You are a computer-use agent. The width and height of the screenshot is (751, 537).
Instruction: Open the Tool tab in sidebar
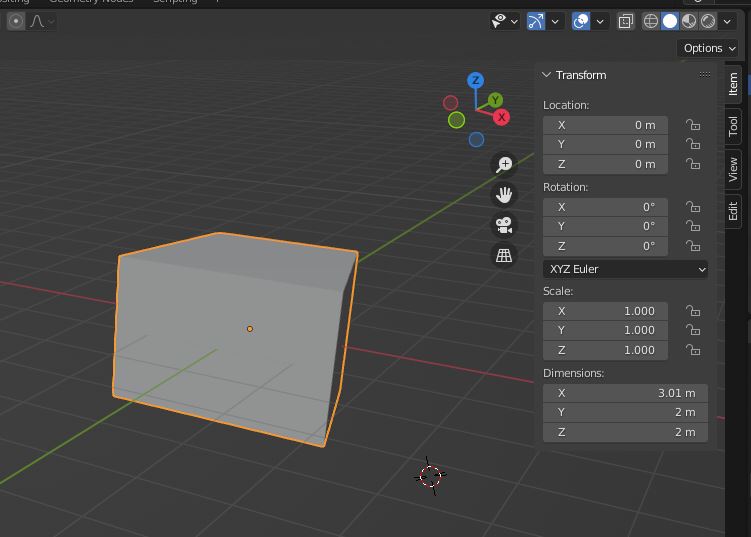[x=733, y=125]
